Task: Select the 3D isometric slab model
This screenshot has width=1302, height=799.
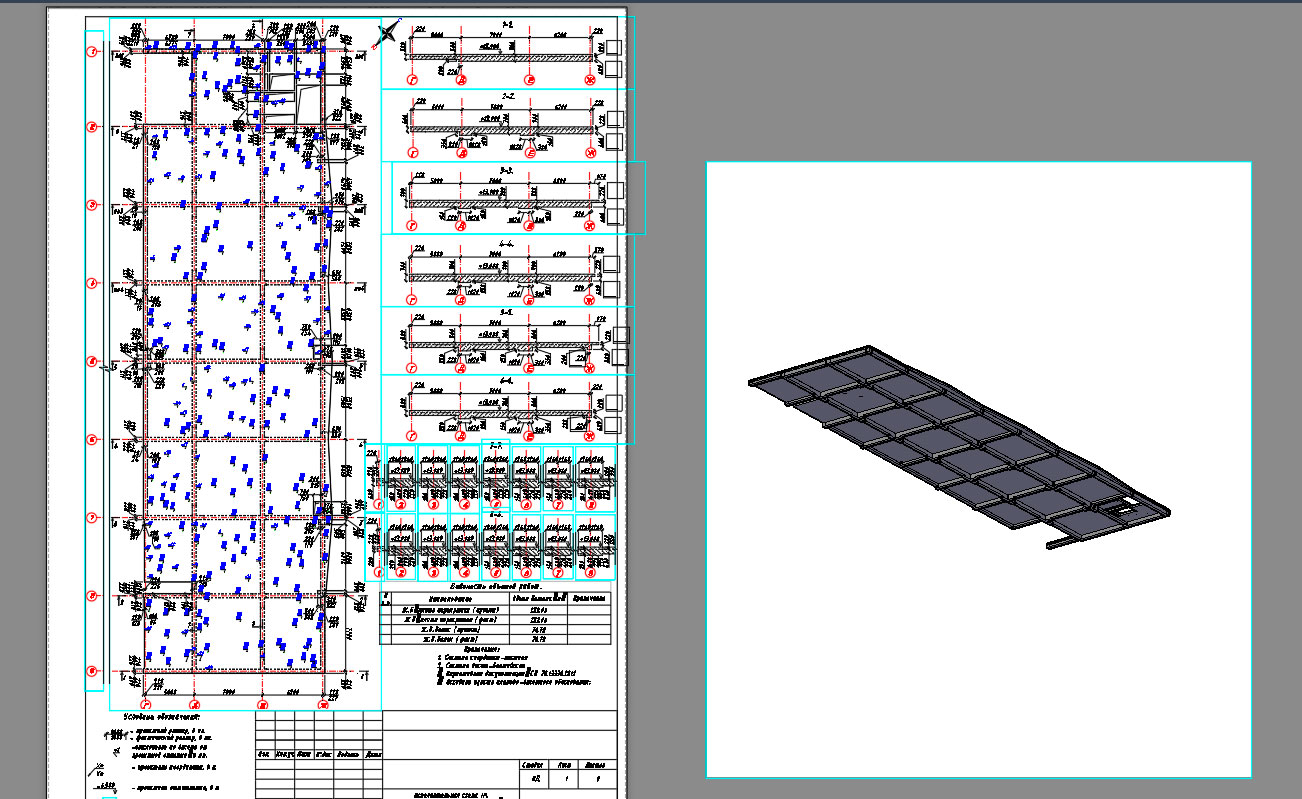Action: (x=958, y=448)
